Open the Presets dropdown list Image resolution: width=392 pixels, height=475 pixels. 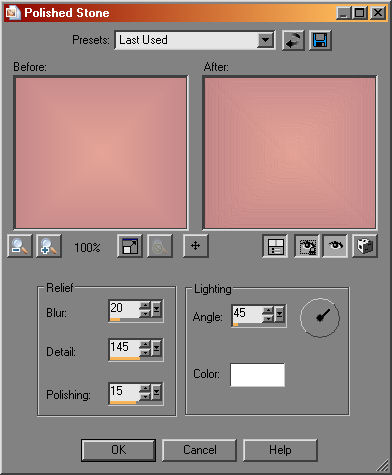266,41
